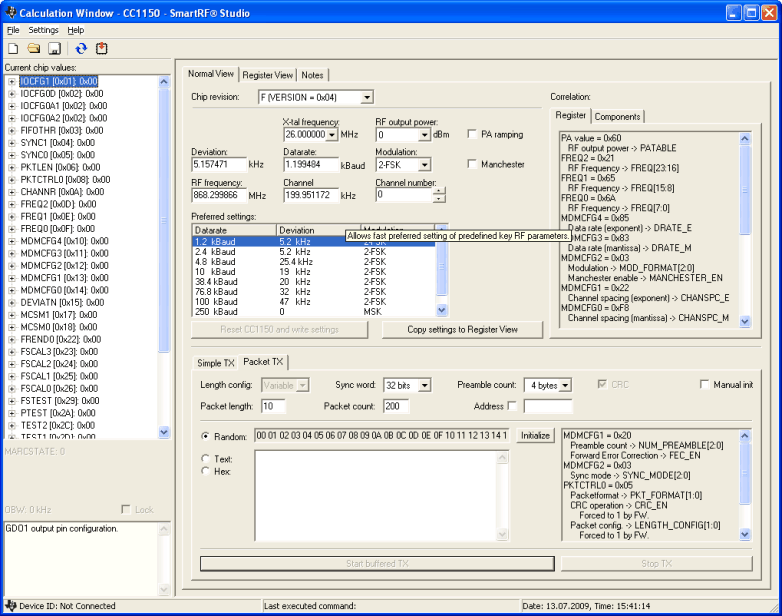Select the Hex radio button

point(205,471)
